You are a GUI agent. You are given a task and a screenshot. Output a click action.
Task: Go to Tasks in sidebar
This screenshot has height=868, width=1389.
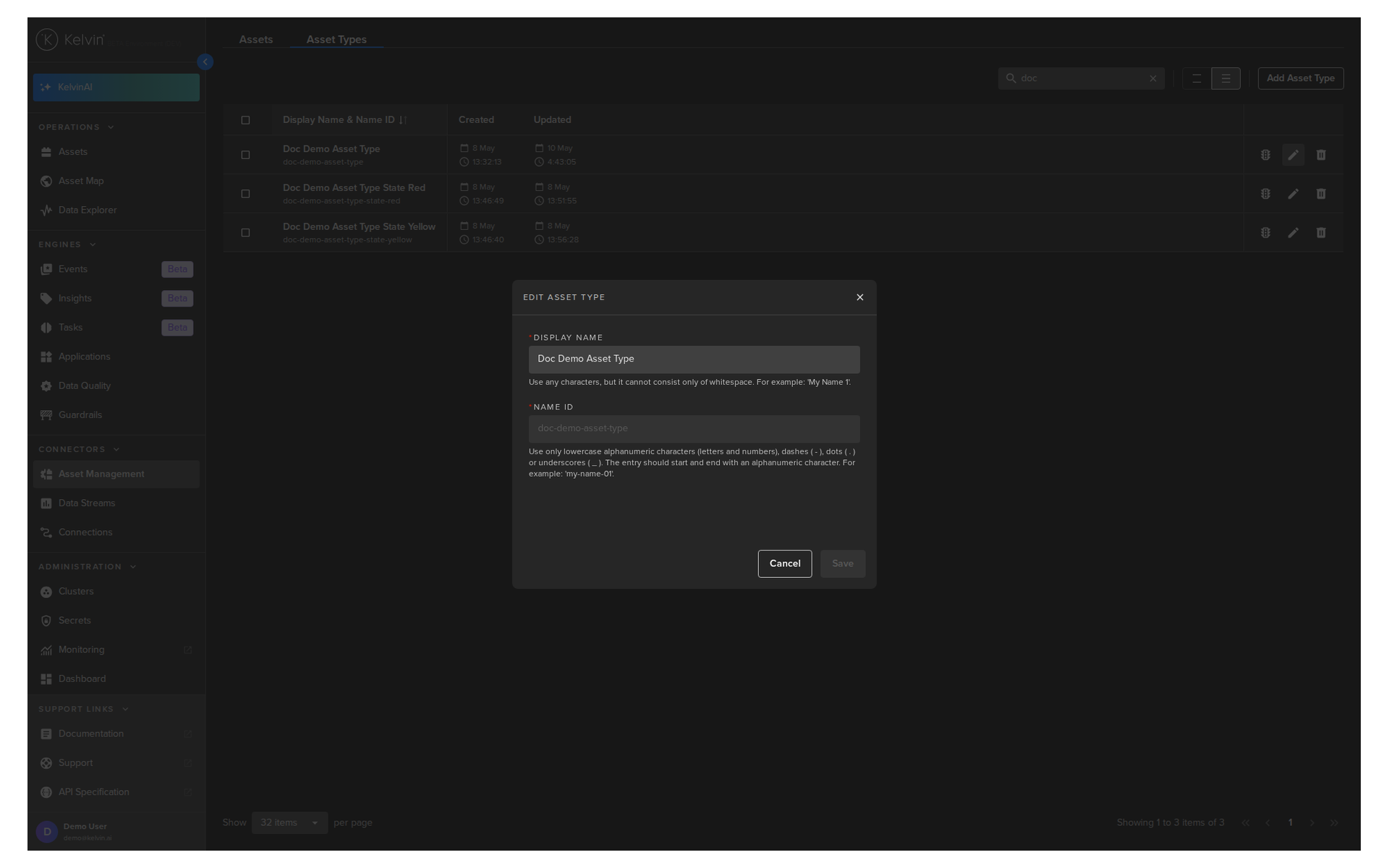pyautogui.click(x=116, y=328)
